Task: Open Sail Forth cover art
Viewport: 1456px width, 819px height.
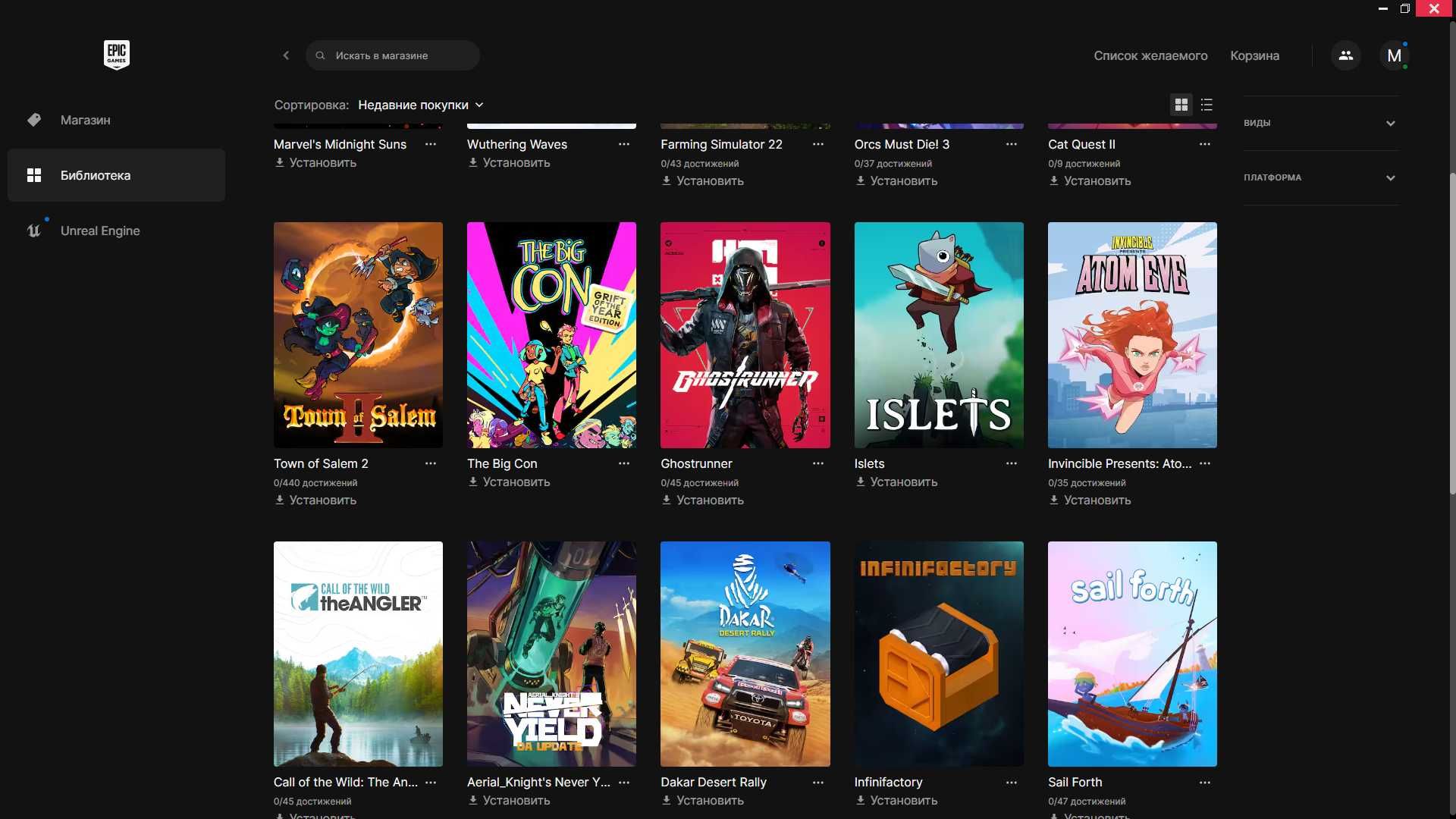Action: (1132, 654)
